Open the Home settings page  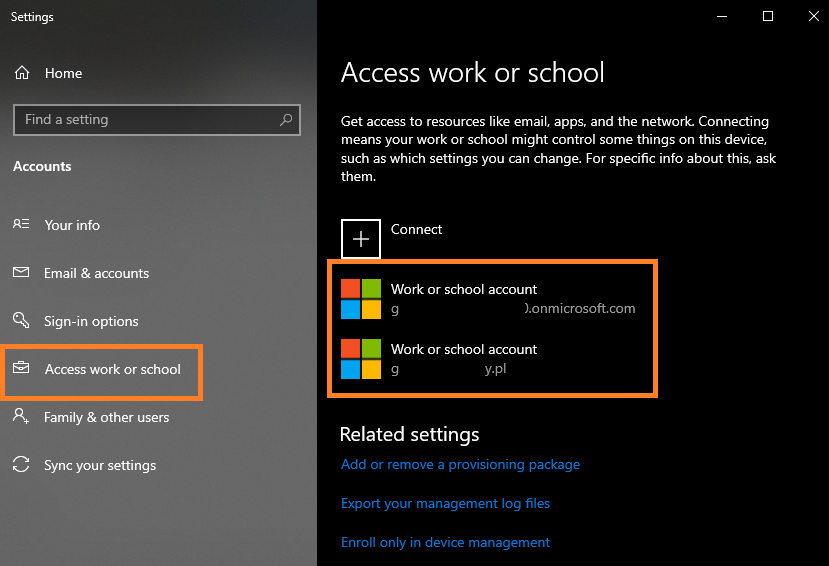63,73
